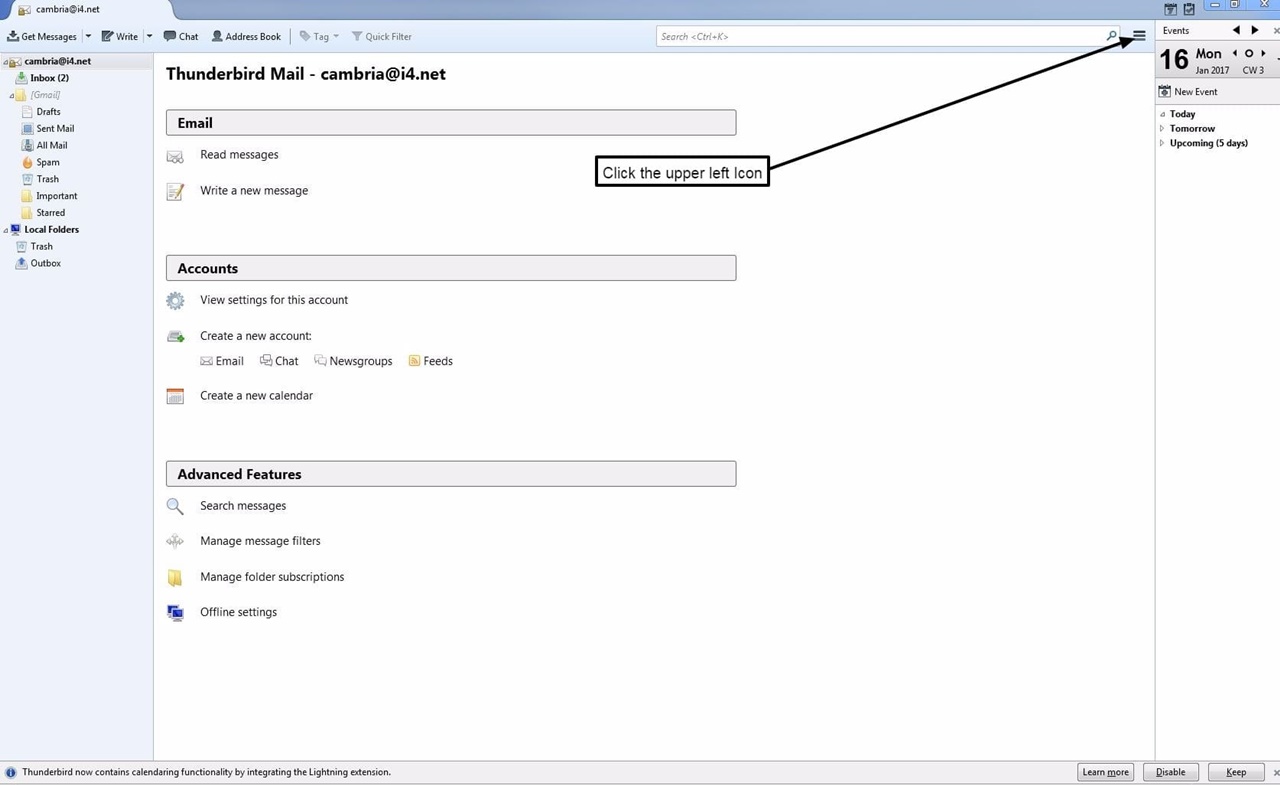Image resolution: width=1280 pixels, height=785 pixels.
Task: Open Manage folder subscriptions
Action: click(272, 577)
